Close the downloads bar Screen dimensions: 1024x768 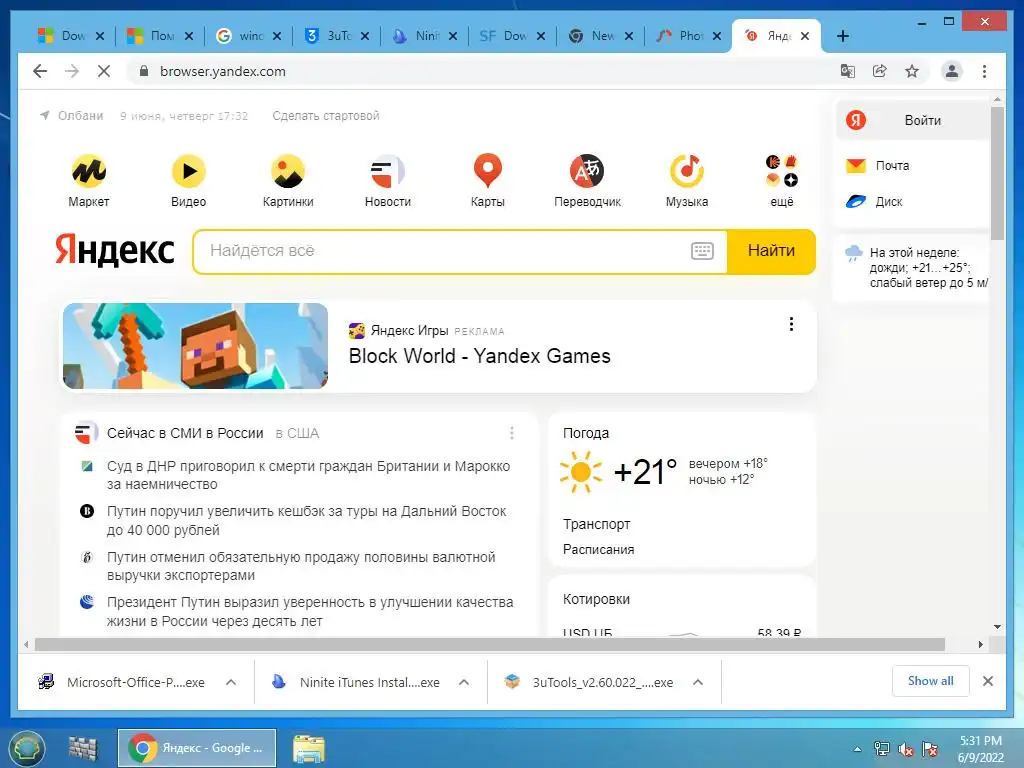(987, 681)
